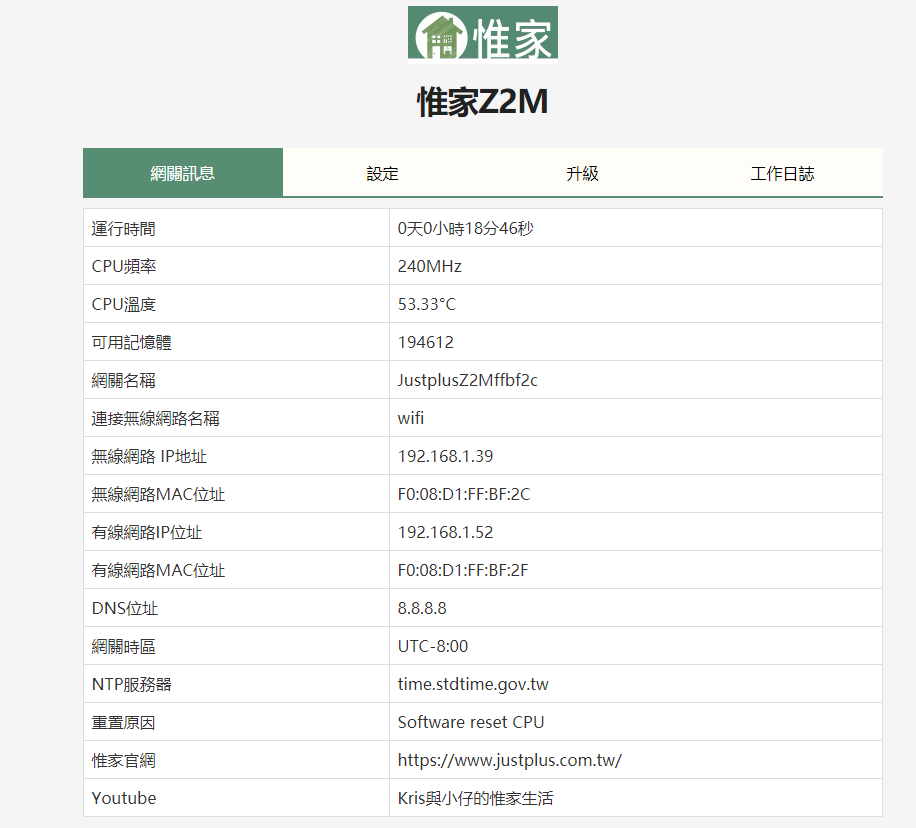Click the 惟家 logo at top

tap(483, 33)
